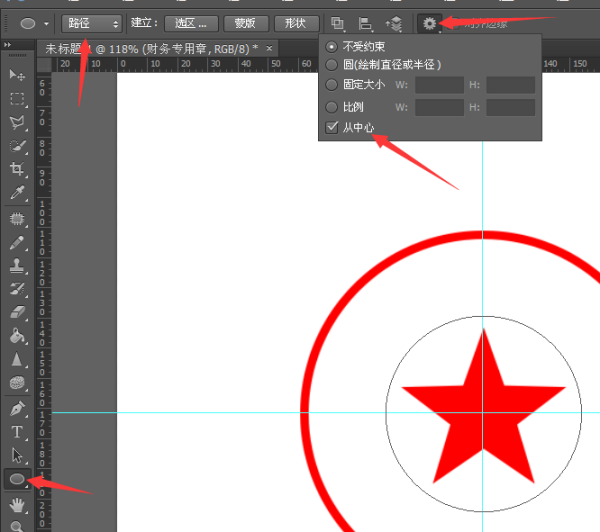Select the Clone Stamp tool
The width and height of the screenshot is (600, 532).
pos(17,266)
